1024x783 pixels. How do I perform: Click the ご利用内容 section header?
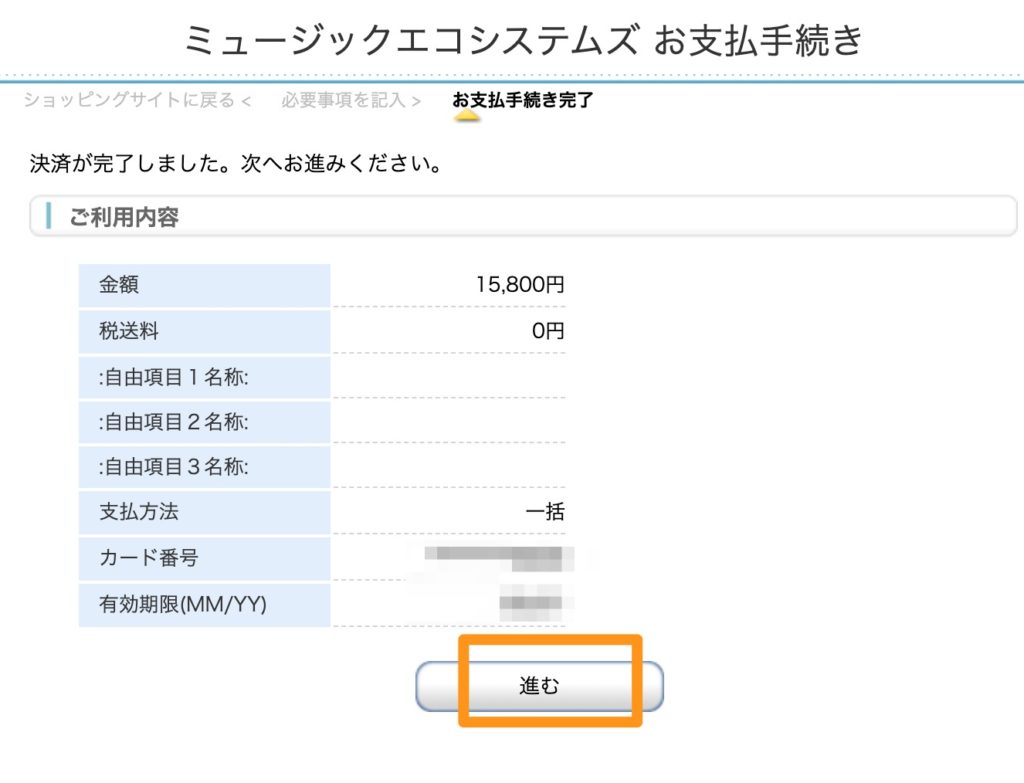point(124,217)
